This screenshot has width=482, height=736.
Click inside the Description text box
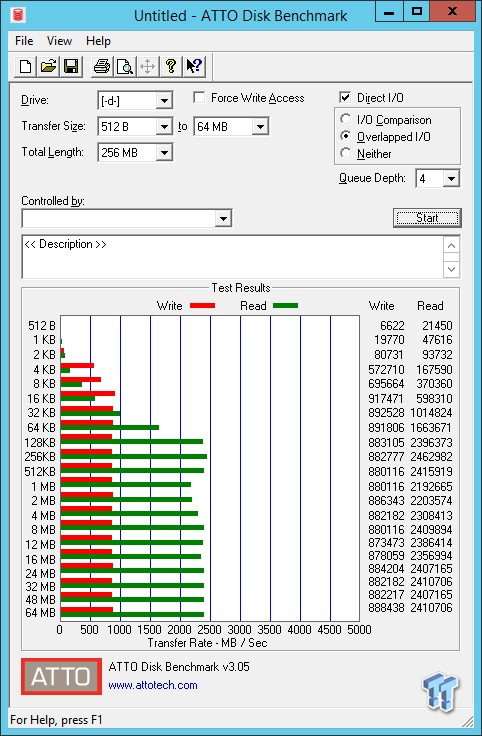[x=232, y=257]
